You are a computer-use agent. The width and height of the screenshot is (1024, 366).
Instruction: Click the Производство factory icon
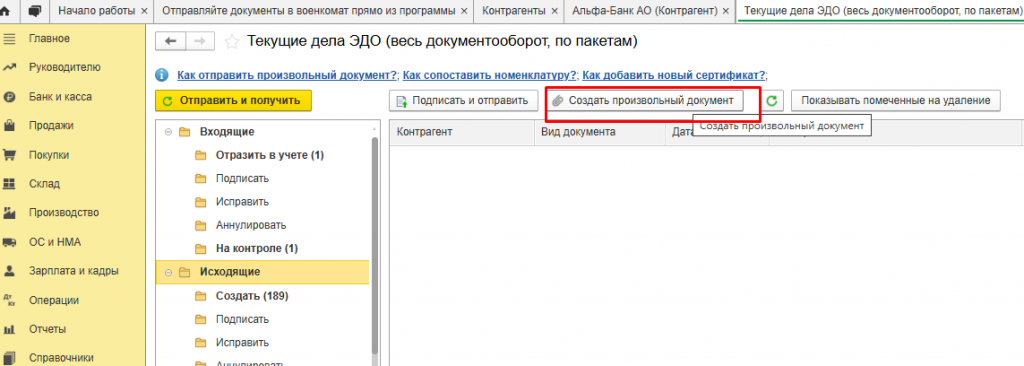tap(9, 212)
